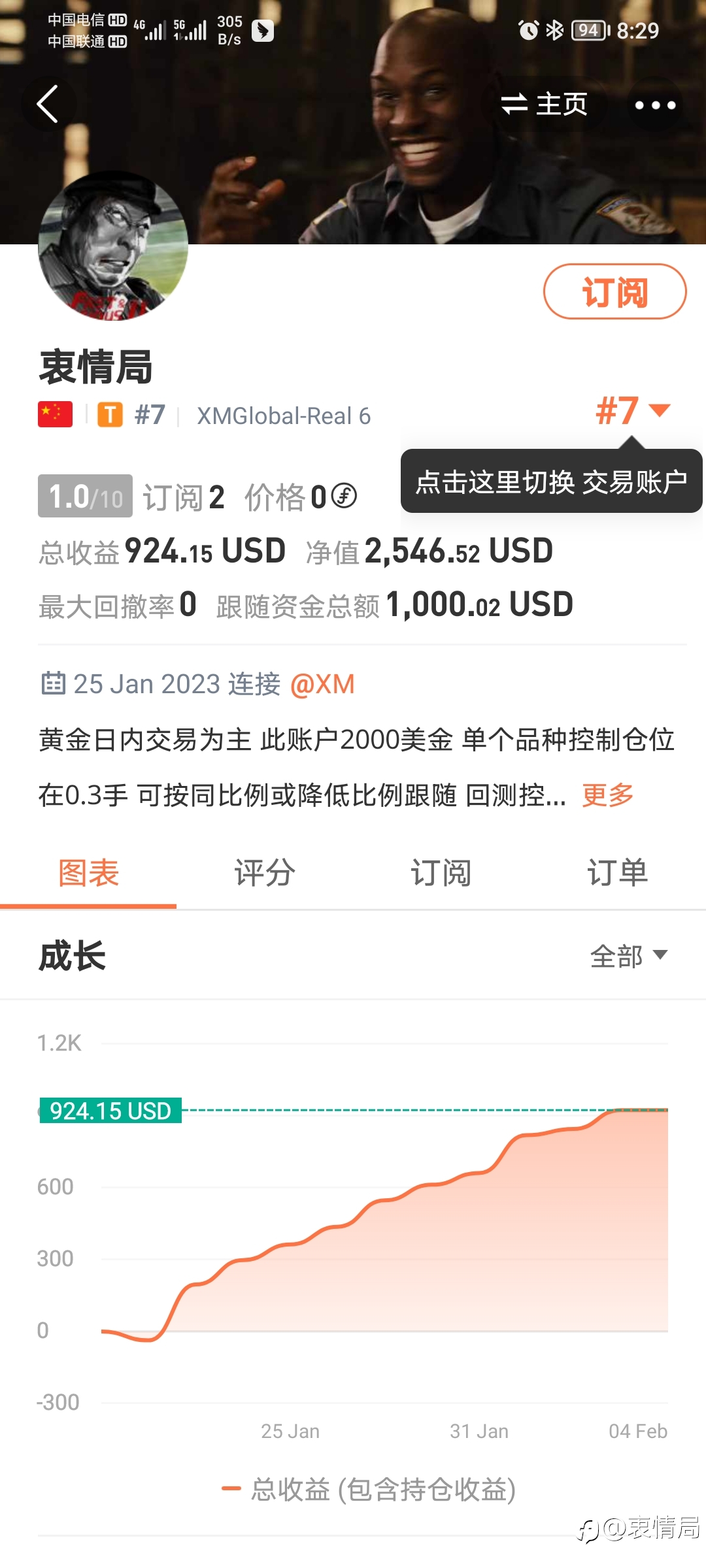Tap the orange T trader badge icon
The height and width of the screenshot is (1568, 706).
click(x=110, y=415)
